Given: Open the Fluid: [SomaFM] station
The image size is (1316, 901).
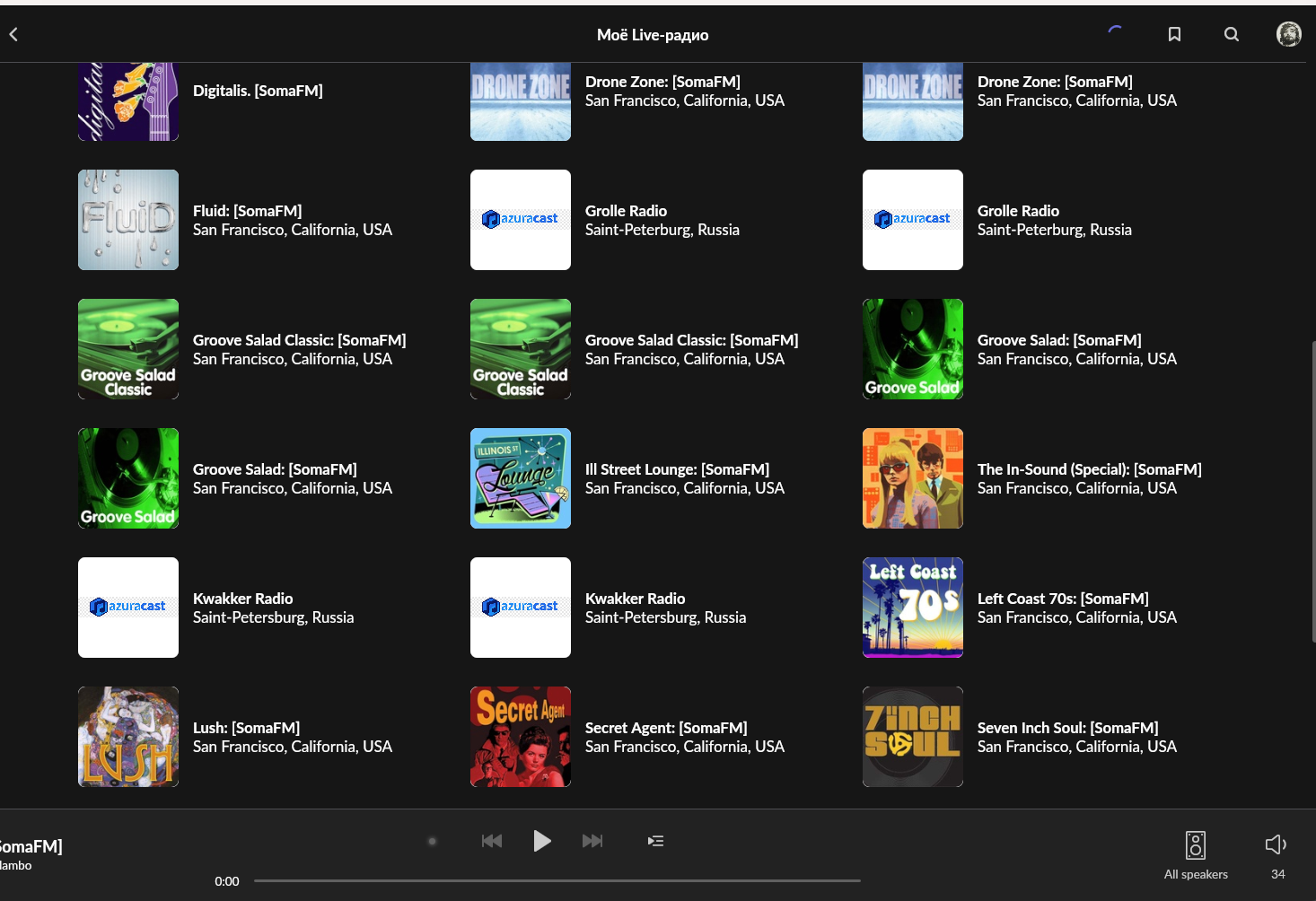Looking at the screenshot, I should [x=247, y=211].
